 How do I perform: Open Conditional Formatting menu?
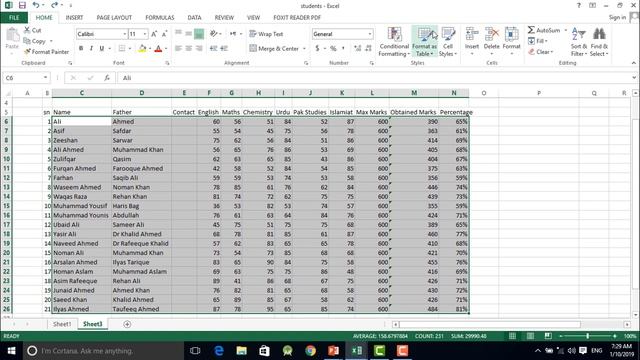pos(394,42)
